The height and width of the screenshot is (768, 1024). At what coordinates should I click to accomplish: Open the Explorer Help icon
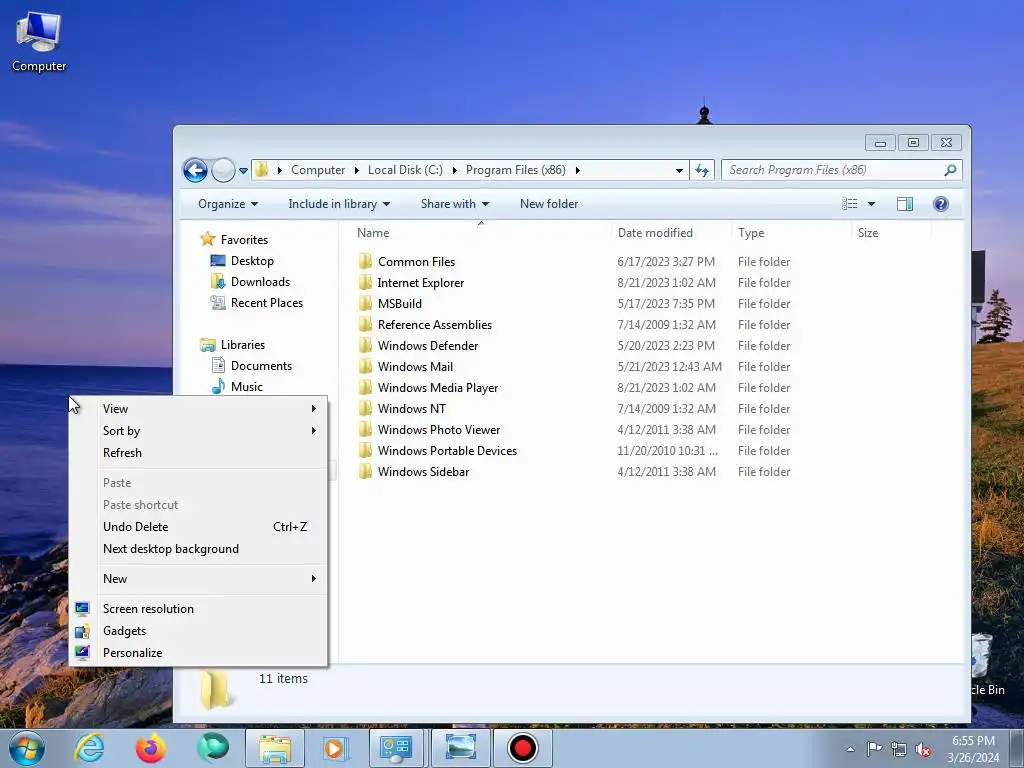[x=940, y=204]
